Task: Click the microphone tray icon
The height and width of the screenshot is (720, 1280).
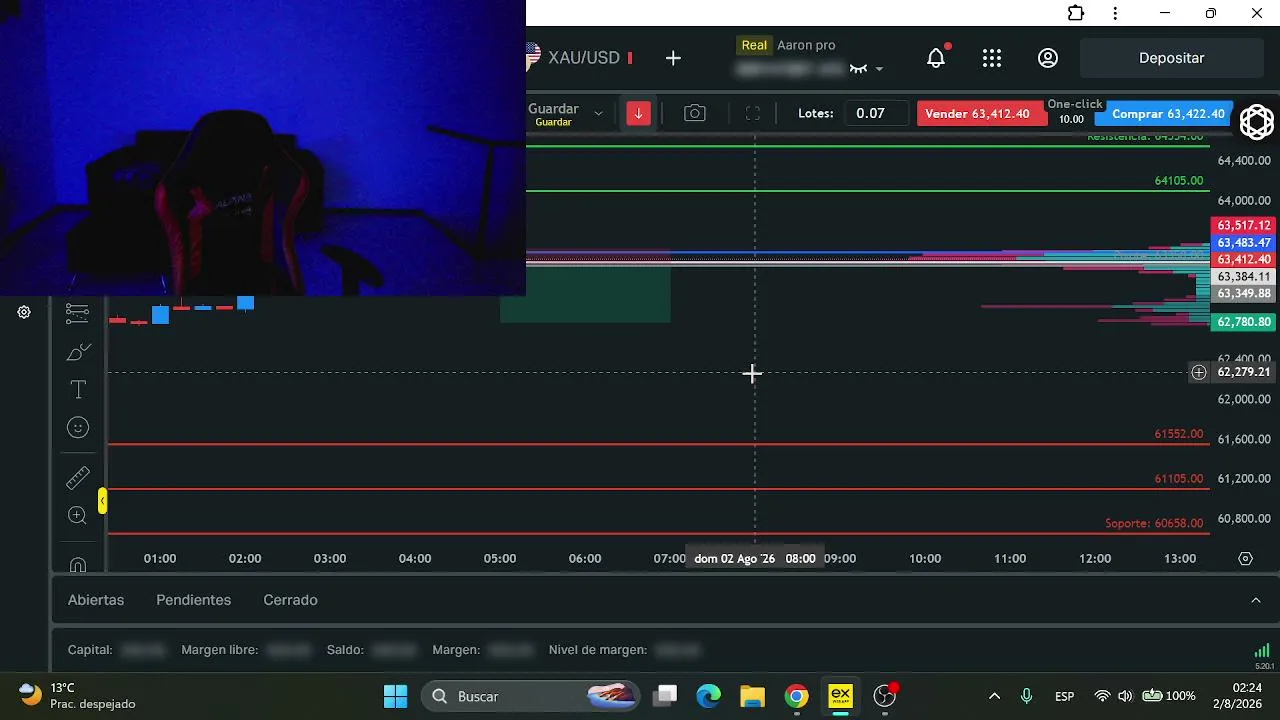Action: click(1026, 696)
